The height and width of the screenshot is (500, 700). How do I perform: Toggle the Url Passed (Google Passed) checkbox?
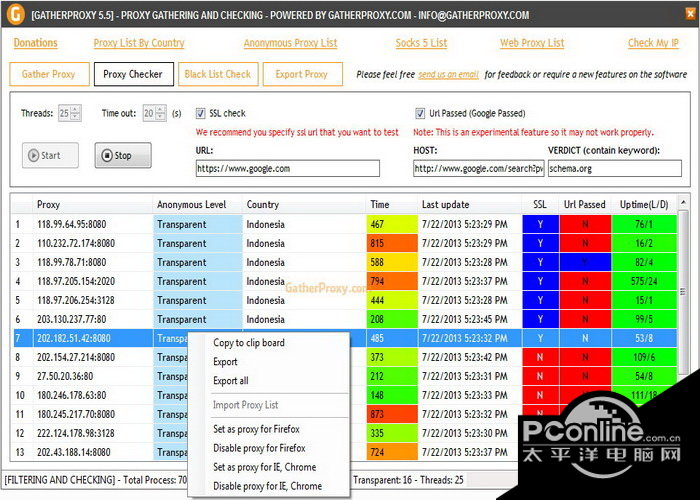[x=420, y=113]
